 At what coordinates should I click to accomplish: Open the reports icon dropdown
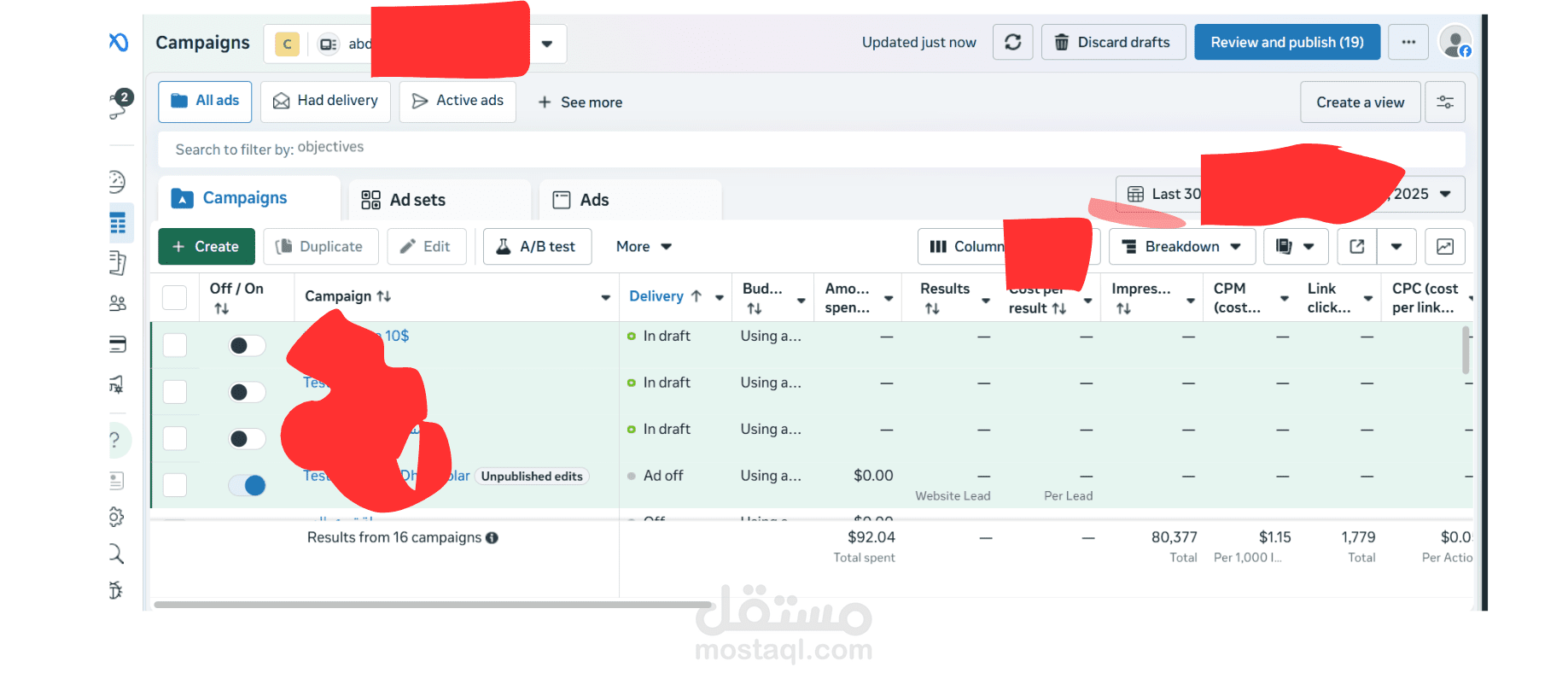point(1296,246)
